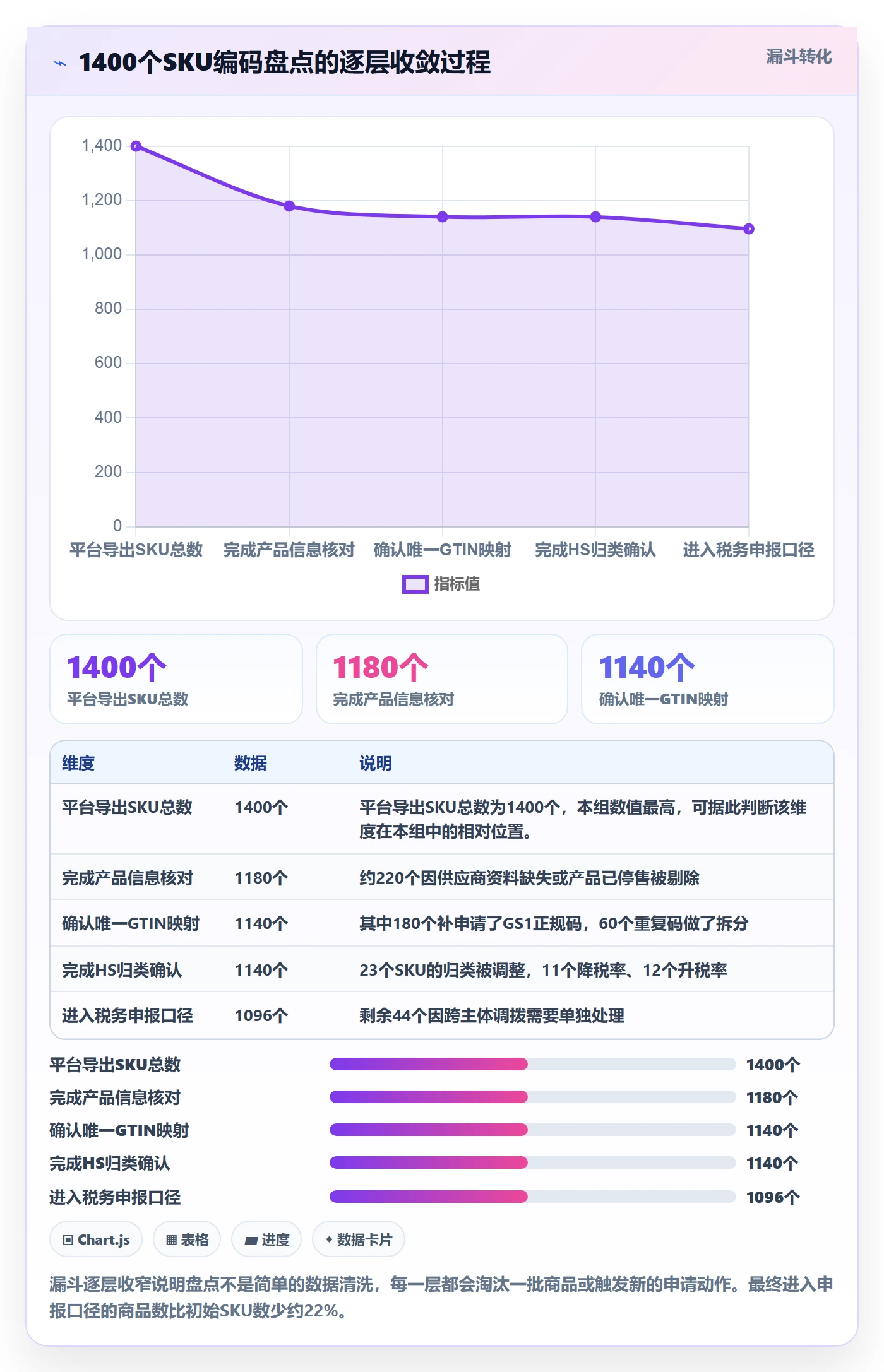
Task: Click the table cell 1096个
Action: pos(261,1015)
